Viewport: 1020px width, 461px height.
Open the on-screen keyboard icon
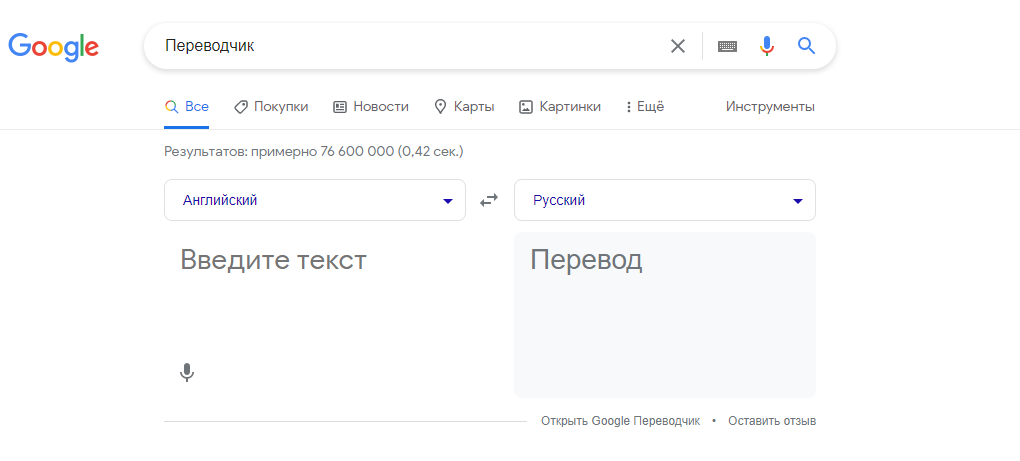click(x=727, y=46)
